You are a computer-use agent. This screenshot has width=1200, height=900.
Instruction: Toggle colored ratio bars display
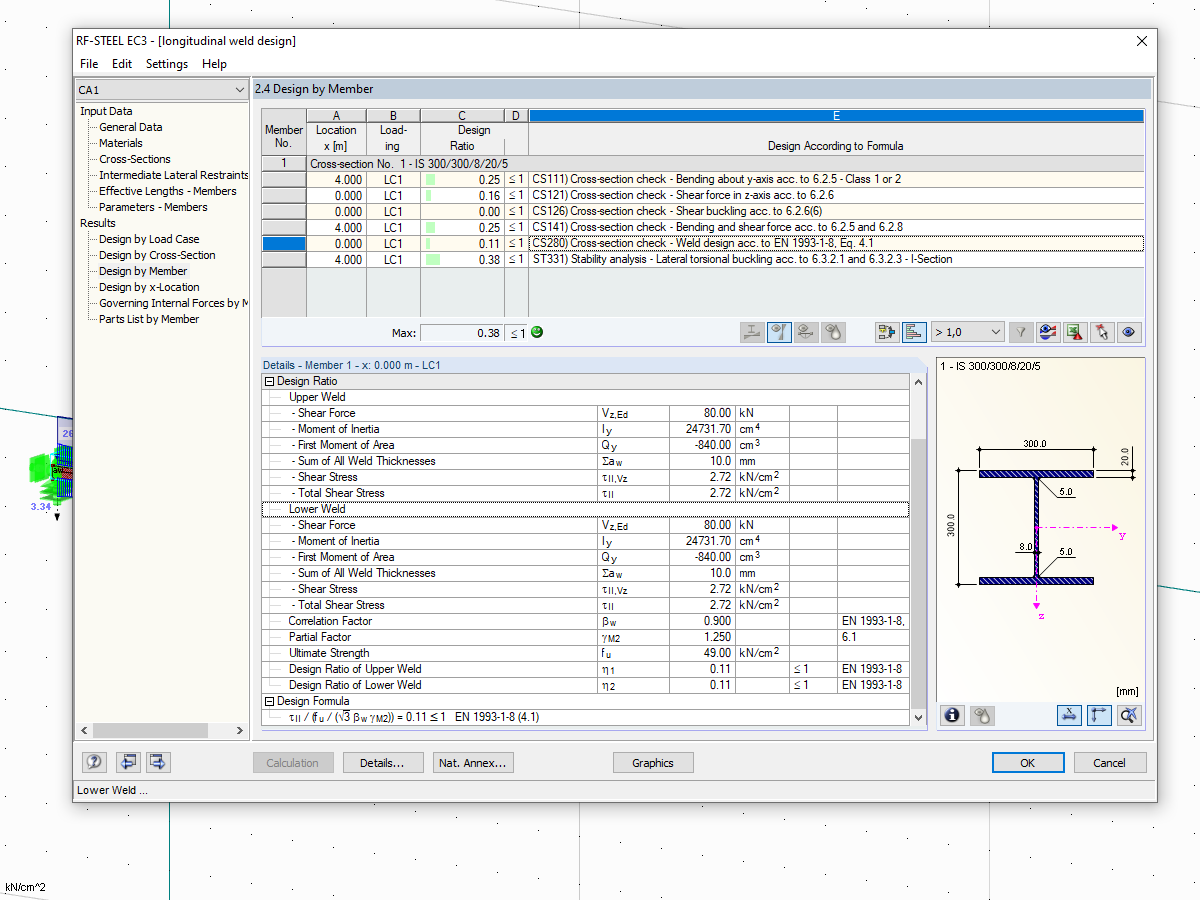click(x=914, y=333)
